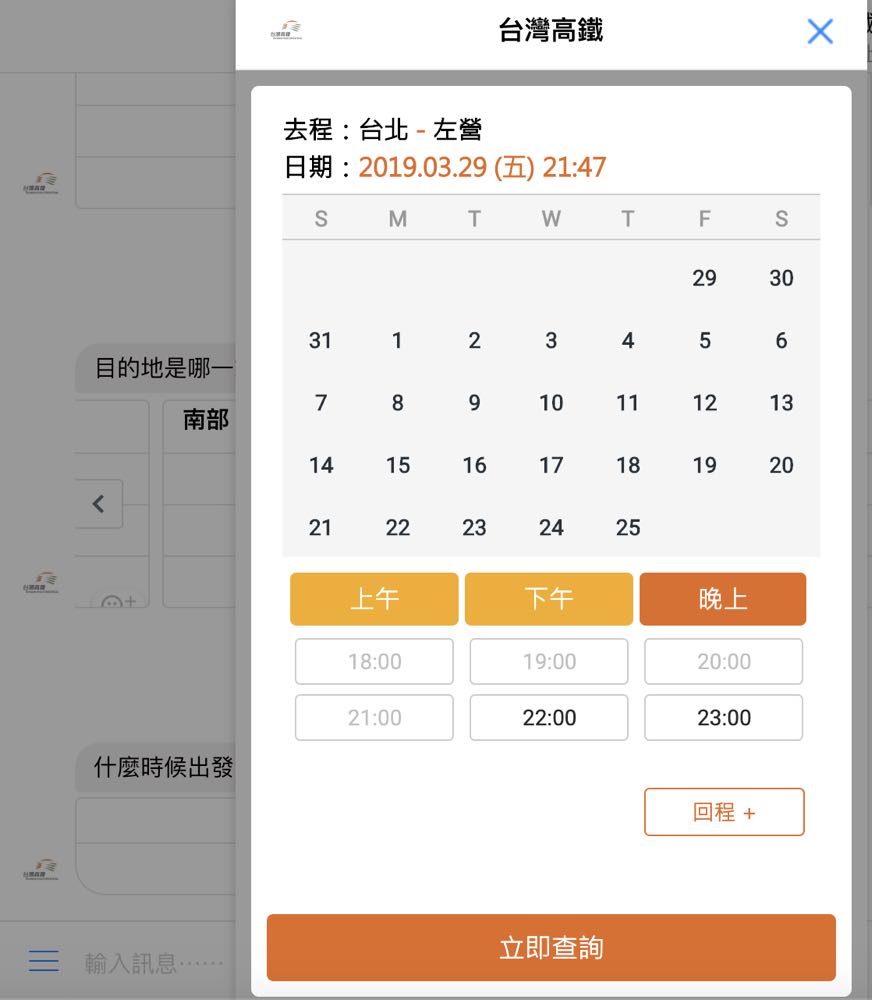
Task: Click date 21 in the last row
Action: click(320, 528)
